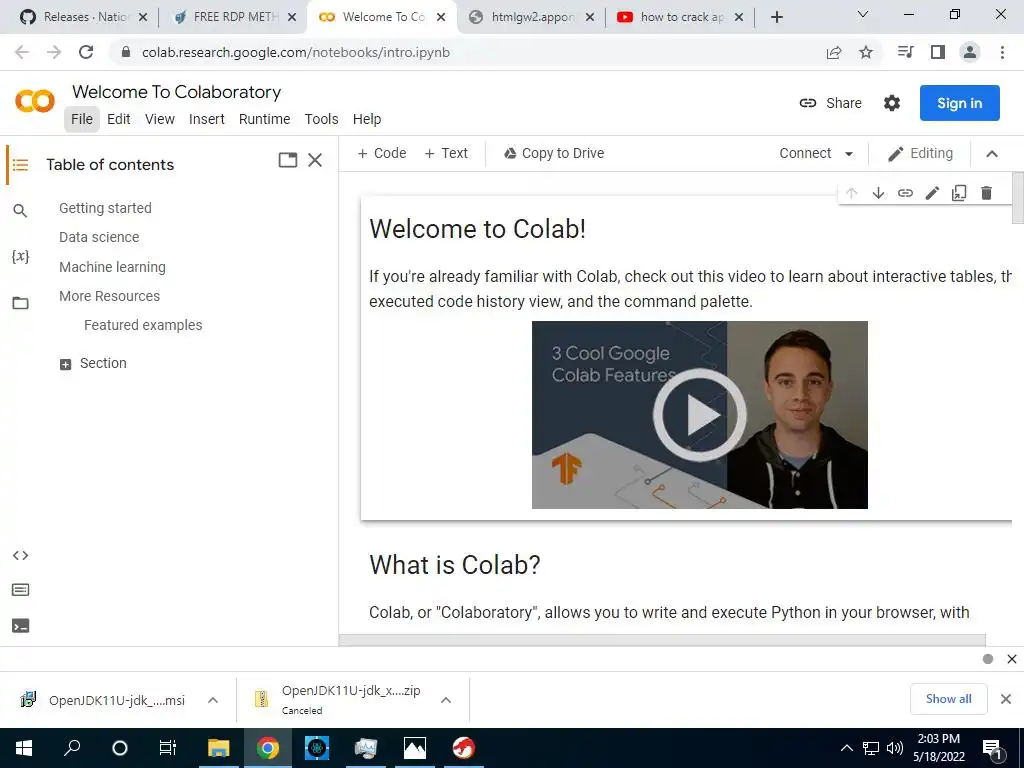
Task: Go to More Resources section
Action: coord(109,296)
